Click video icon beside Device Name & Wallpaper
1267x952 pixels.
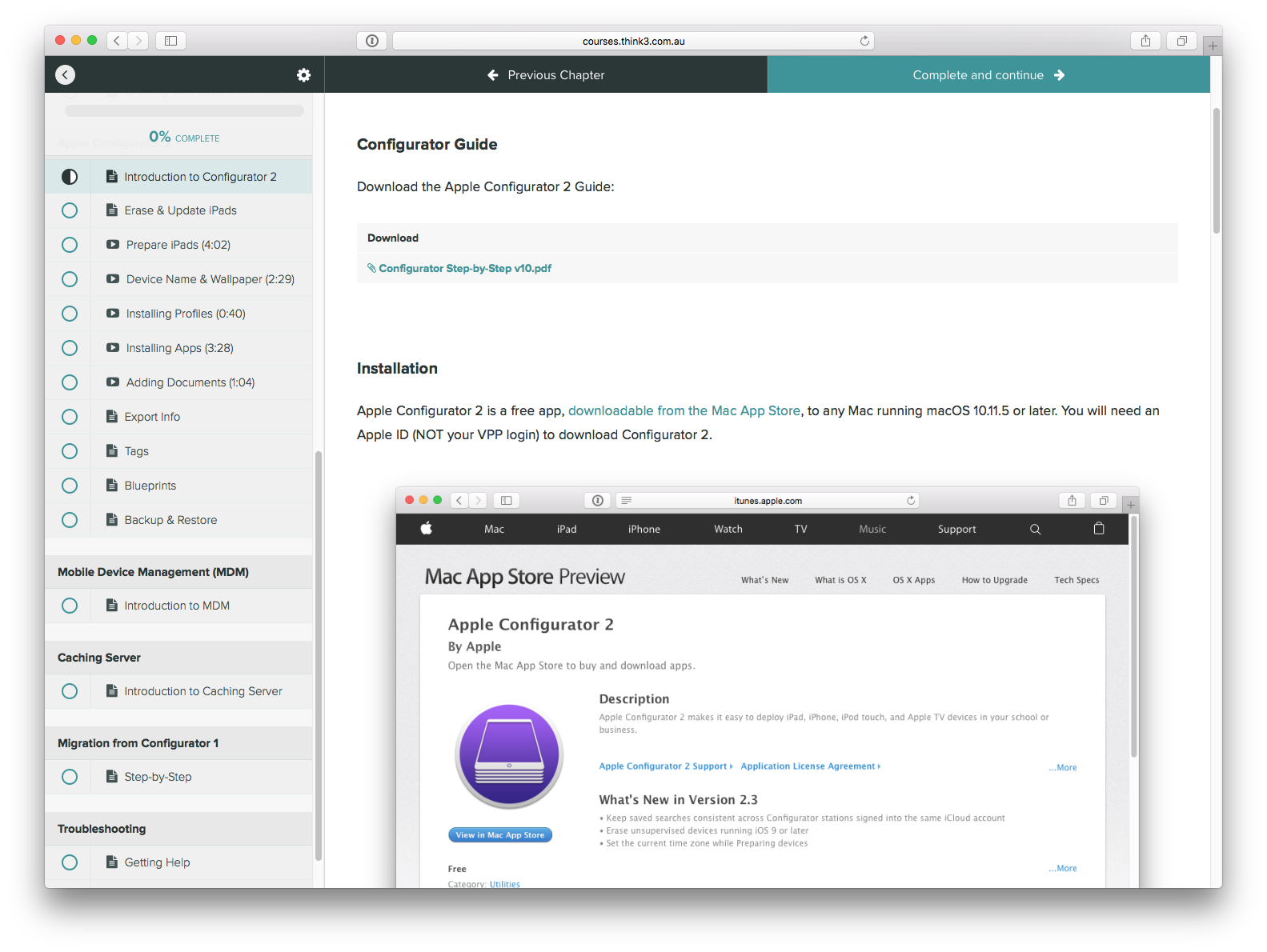pyautogui.click(x=113, y=279)
